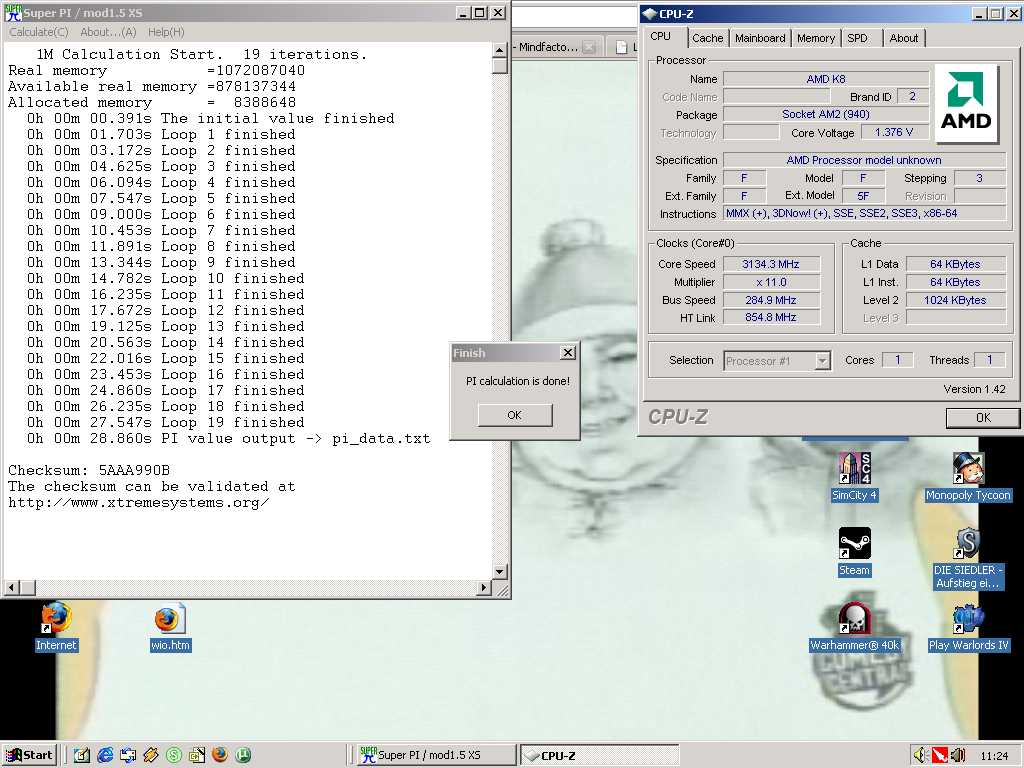This screenshot has height=768, width=1024.
Task: Click the HT Link 854.8 MHz field
Action: [x=771, y=317]
